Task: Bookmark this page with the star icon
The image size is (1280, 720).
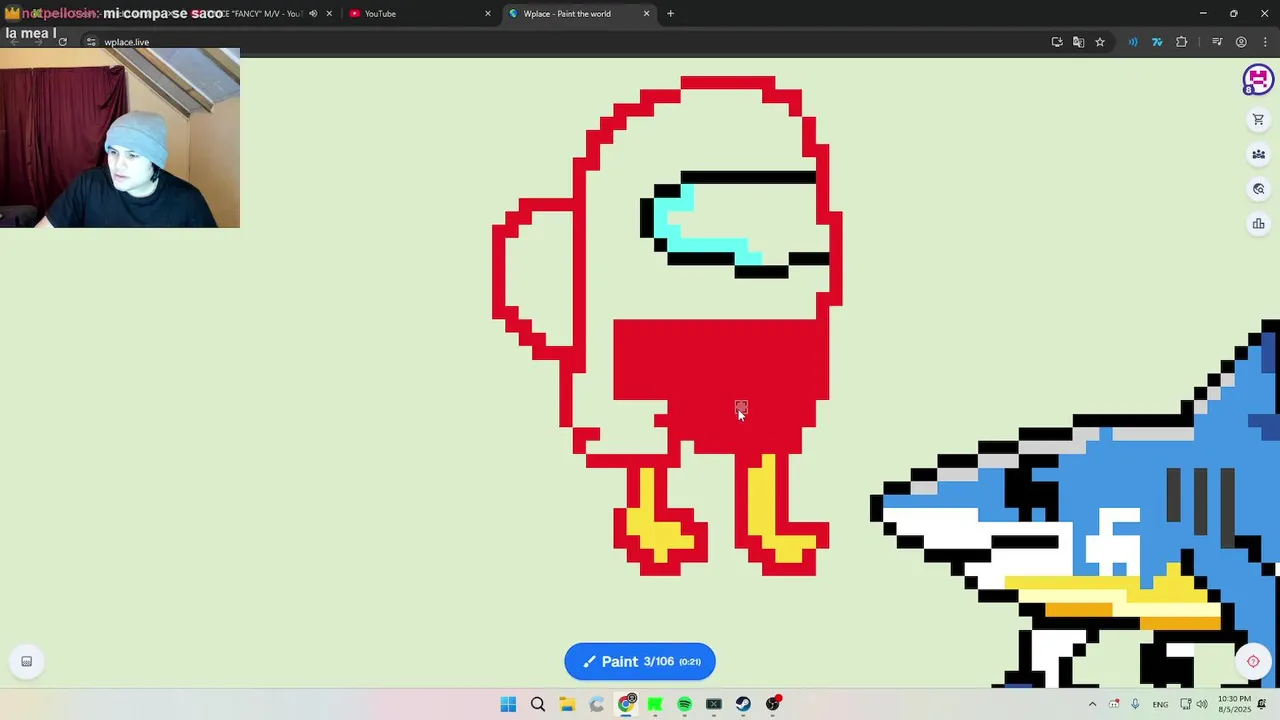Action: [x=1100, y=42]
